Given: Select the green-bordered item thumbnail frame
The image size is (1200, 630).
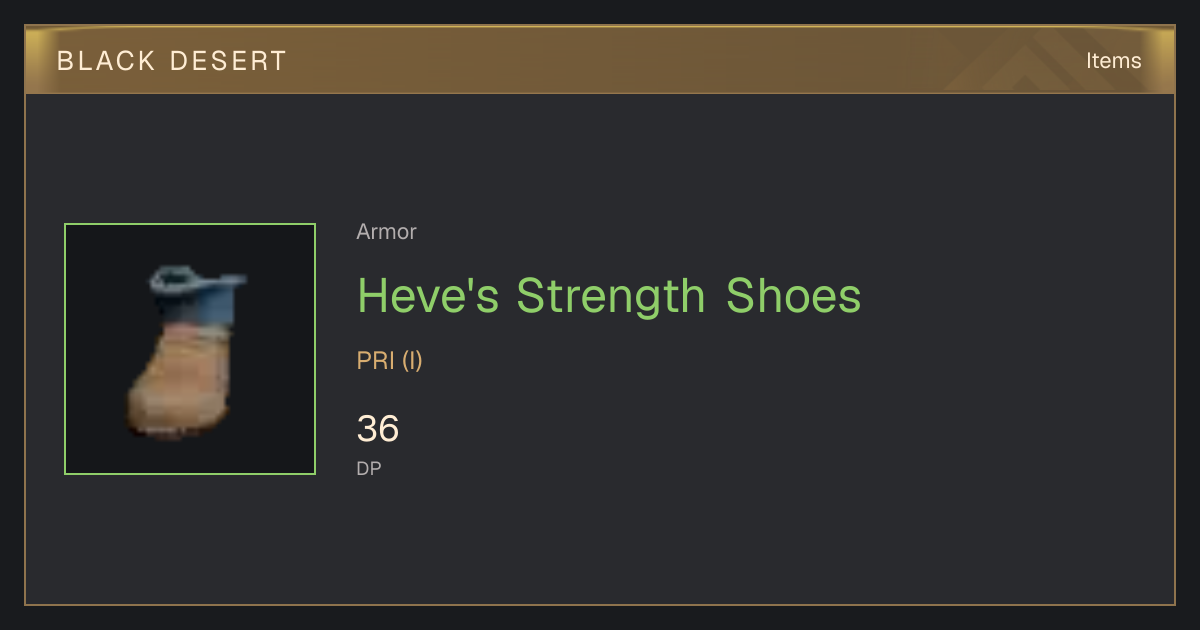Looking at the screenshot, I should click(x=190, y=349).
